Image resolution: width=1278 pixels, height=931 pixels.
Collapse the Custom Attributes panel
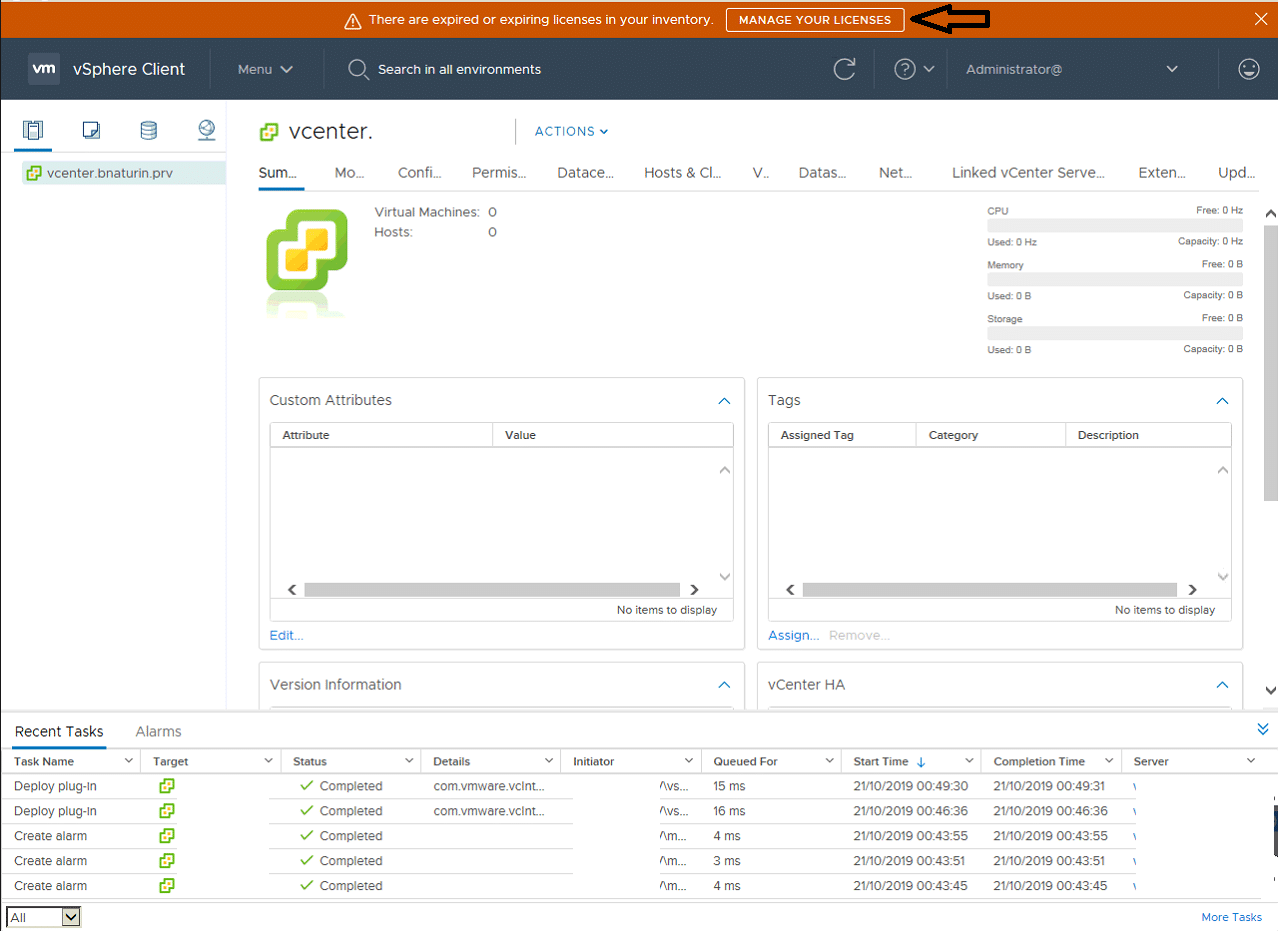(x=725, y=401)
